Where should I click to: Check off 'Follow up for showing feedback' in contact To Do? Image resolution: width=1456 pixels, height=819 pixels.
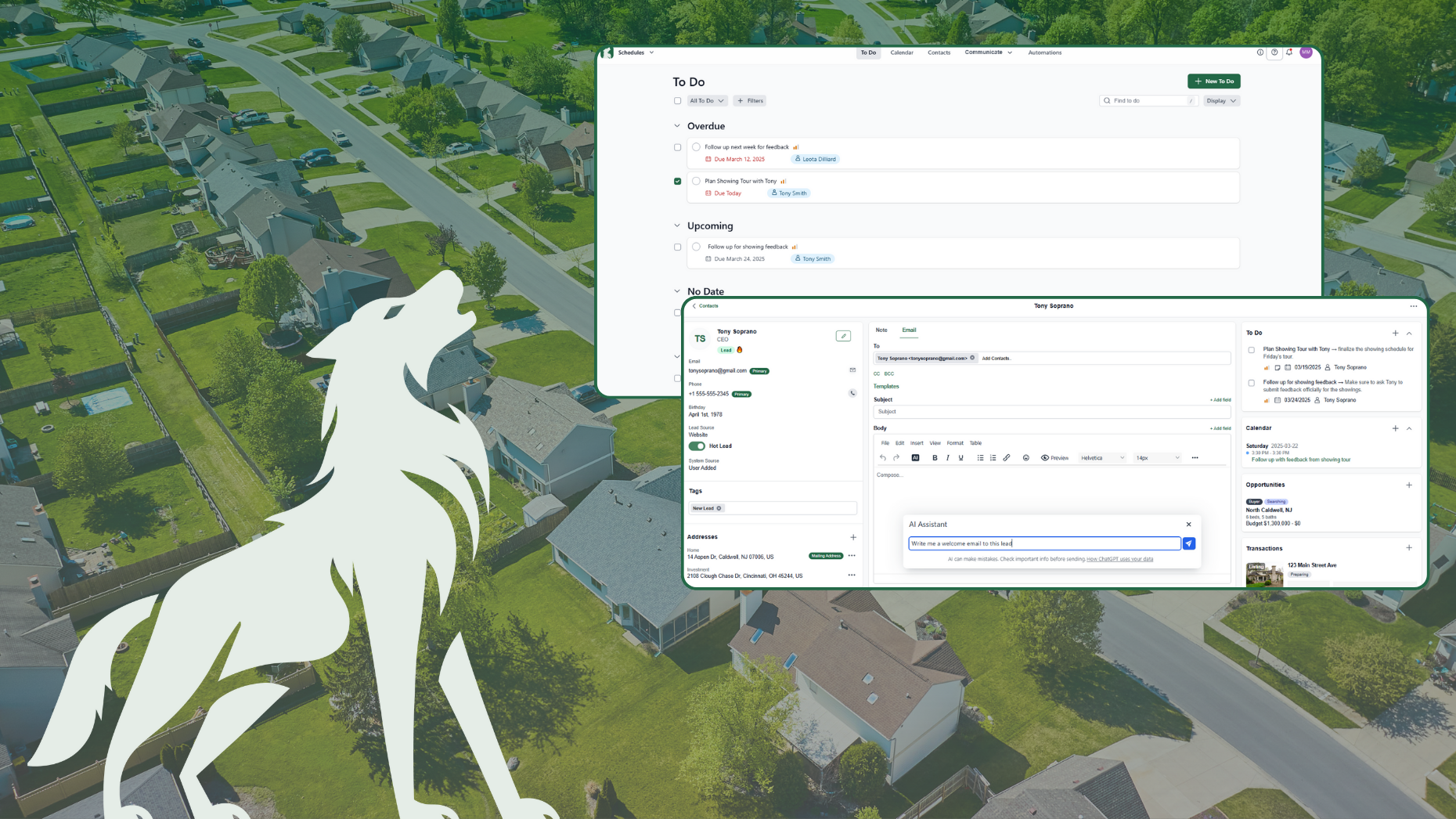tap(1251, 383)
